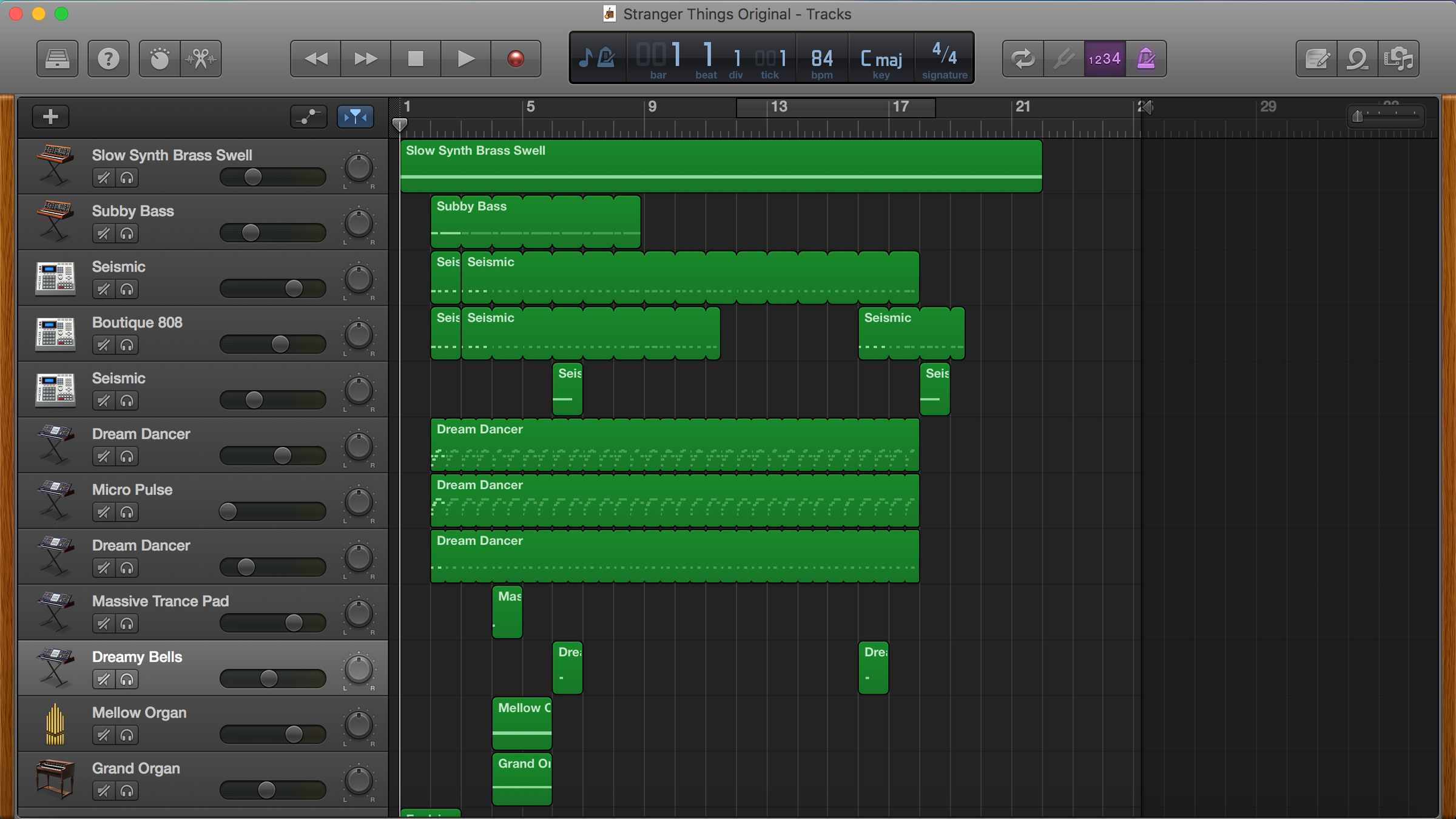This screenshot has width=1456, height=819.
Task: Toggle Cycle mode
Action: click(x=1023, y=59)
